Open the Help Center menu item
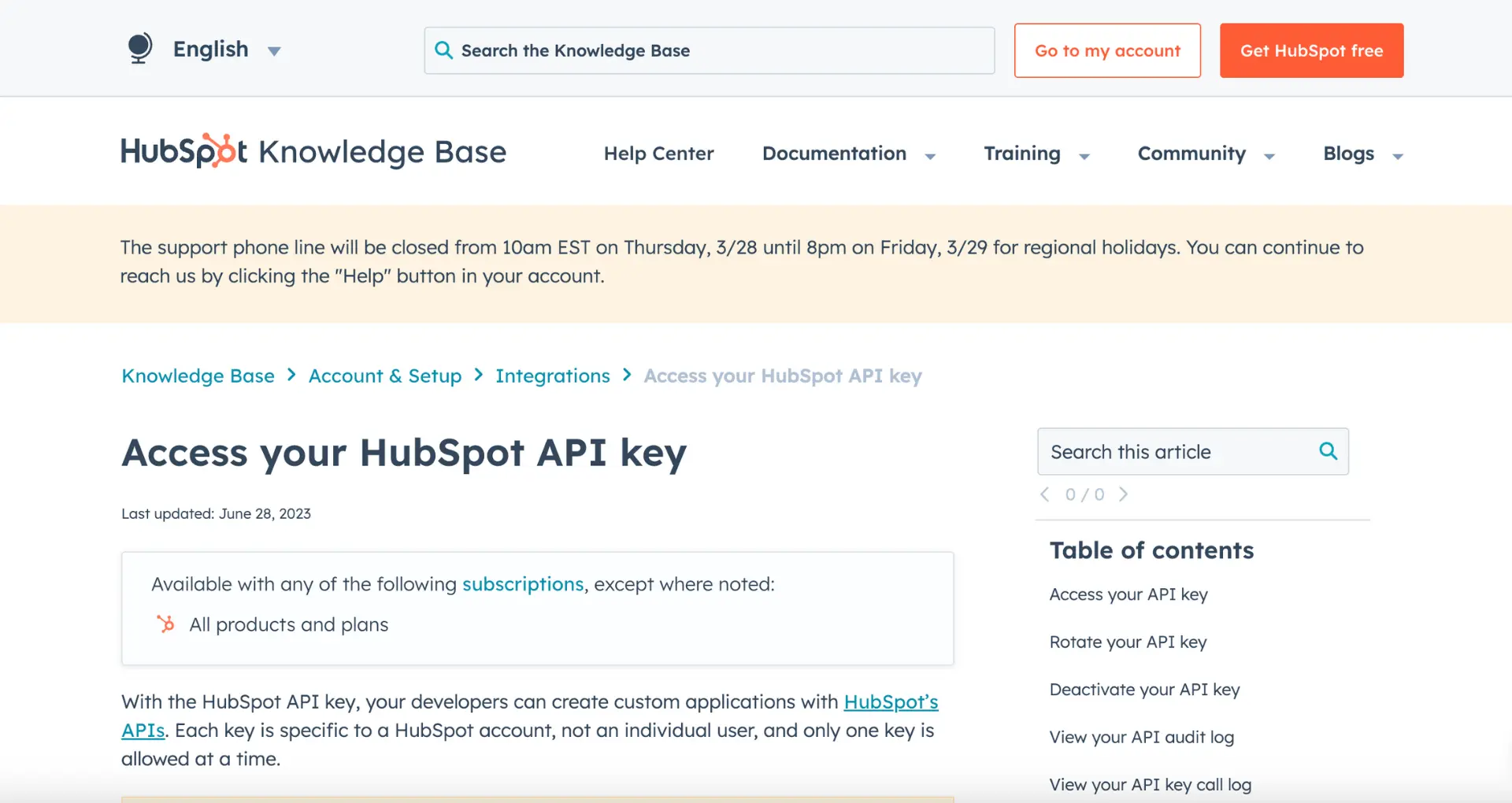The width and height of the screenshot is (1512, 803). [658, 154]
